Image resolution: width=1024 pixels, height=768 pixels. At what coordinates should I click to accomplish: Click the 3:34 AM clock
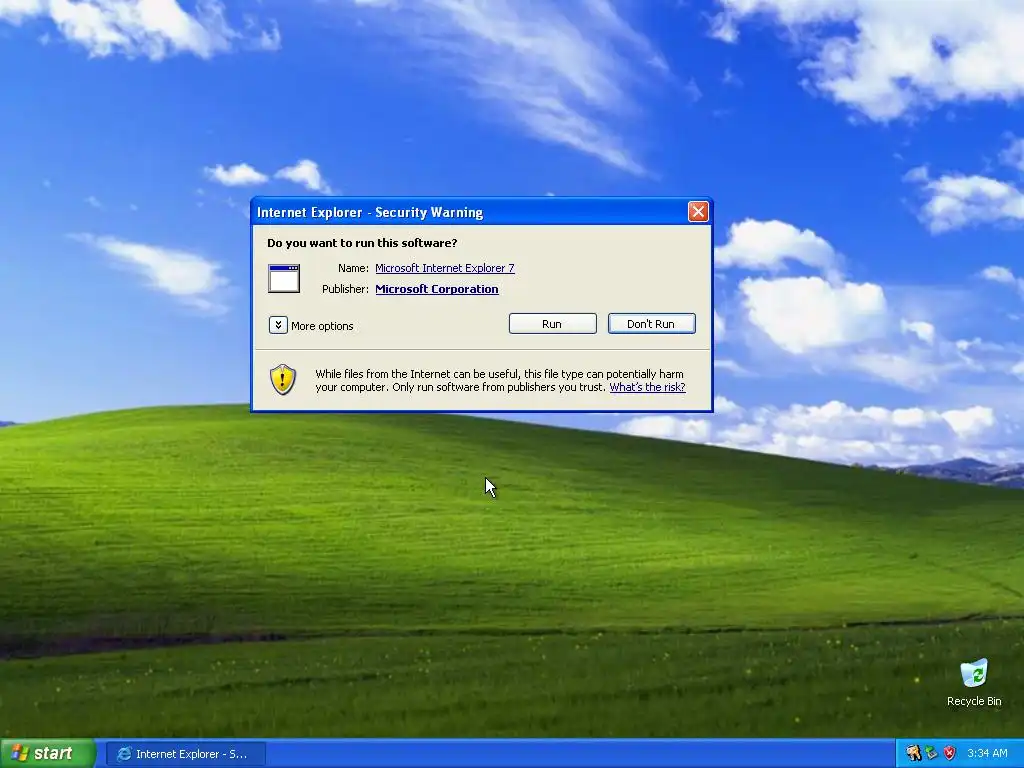[x=987, y=753]
